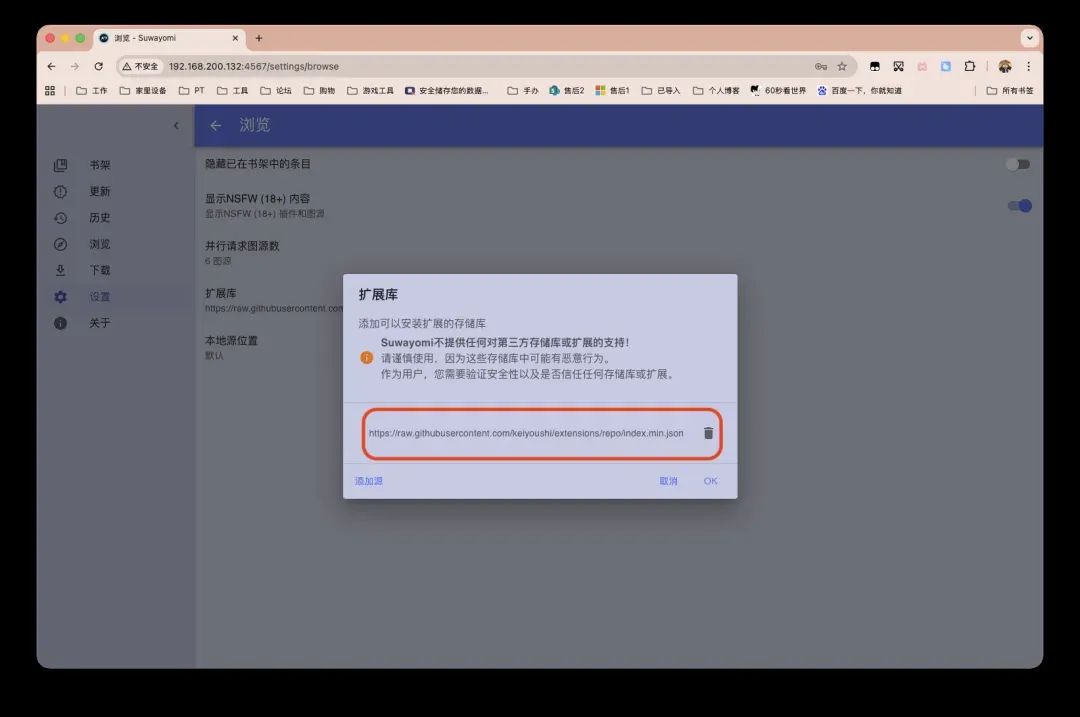Disable the 显示NSFW (18+) 内容 switch
The height and width of the screenshot is (717, 1080).
click(1020, 205)
